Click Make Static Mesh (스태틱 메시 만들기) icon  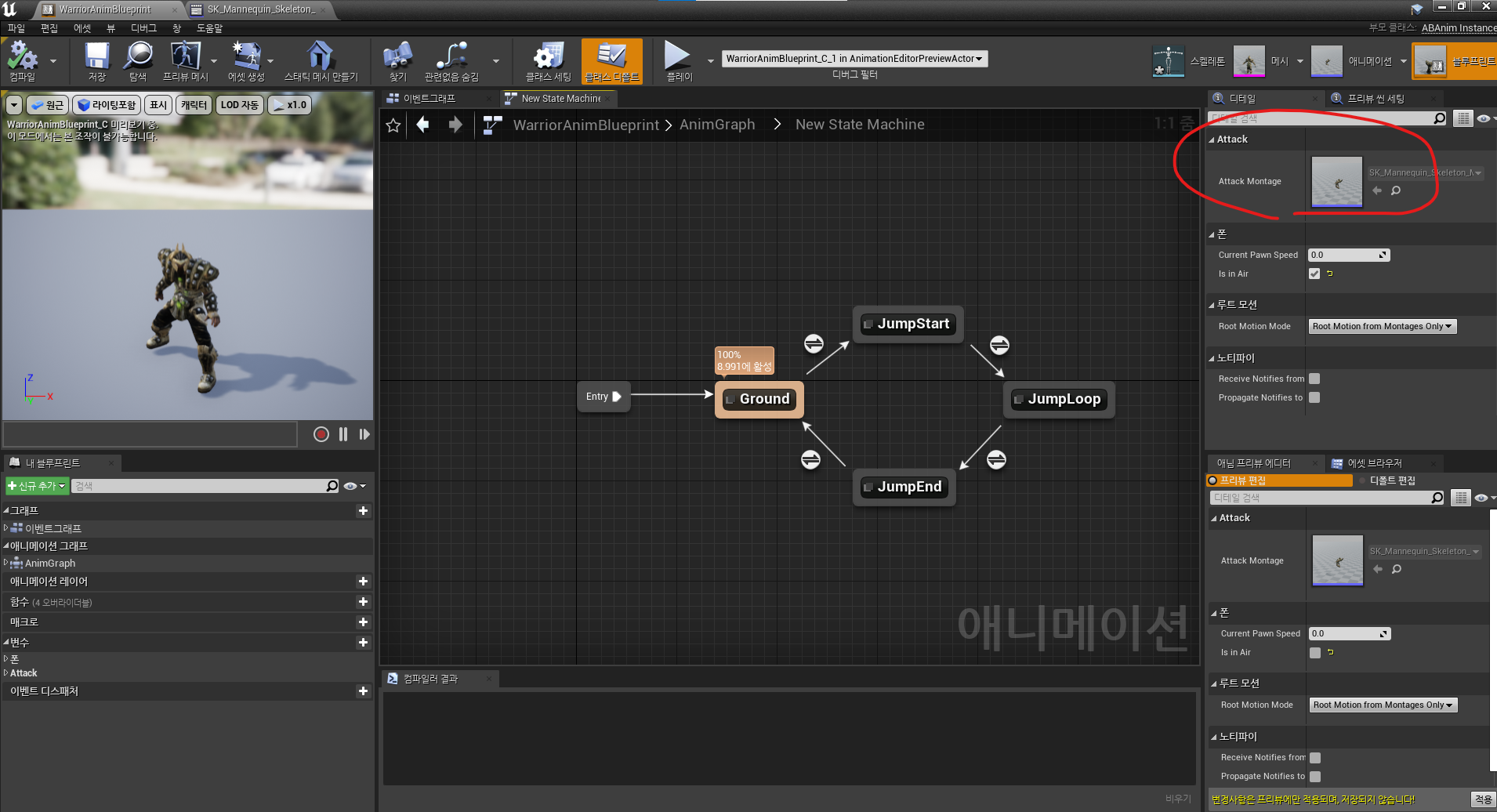(x=321, y=60)
